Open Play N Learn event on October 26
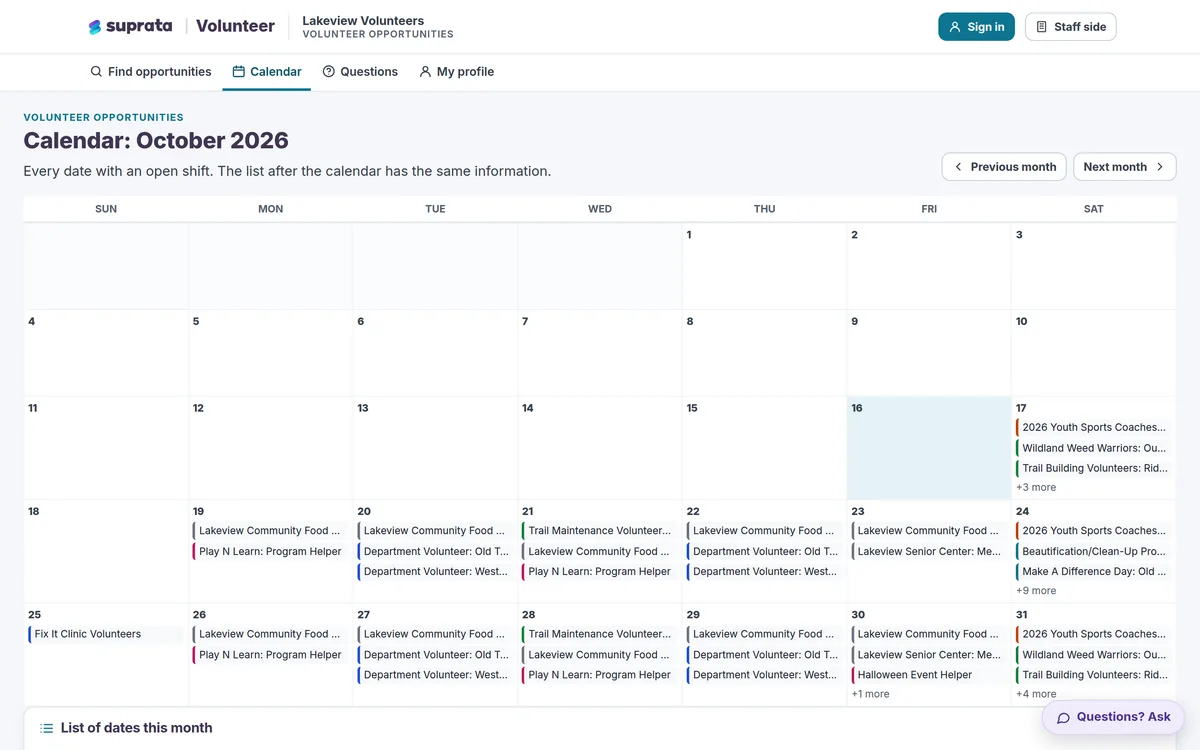The image size is (1200, 750). (270, 655)
